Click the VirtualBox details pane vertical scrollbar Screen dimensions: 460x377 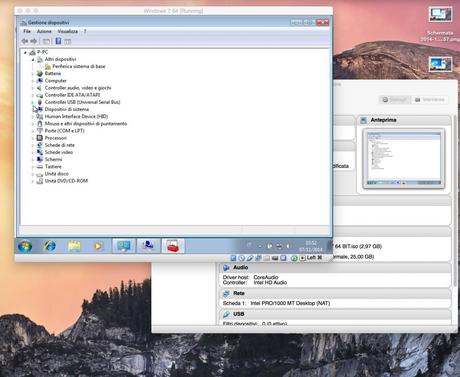455,200
